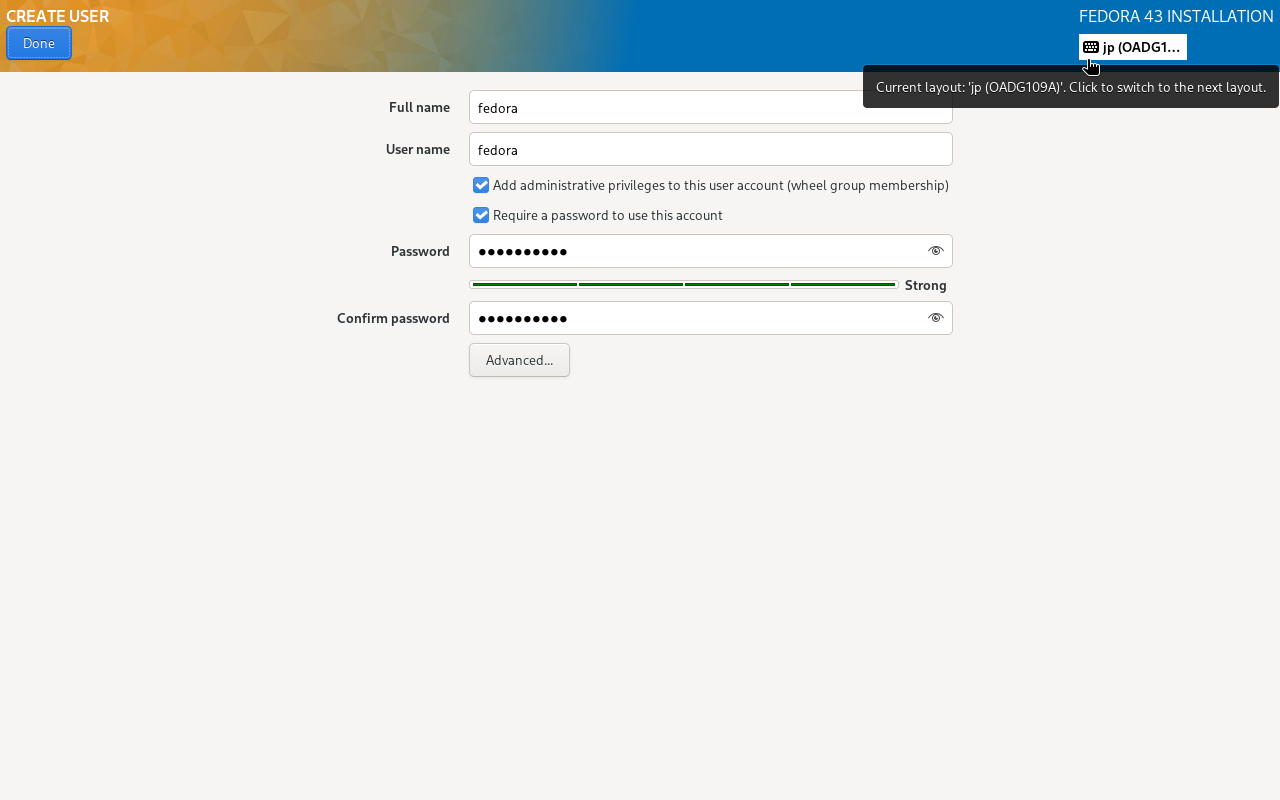
Task: Click the CREATE USER heading
Action: click(58, 16)
